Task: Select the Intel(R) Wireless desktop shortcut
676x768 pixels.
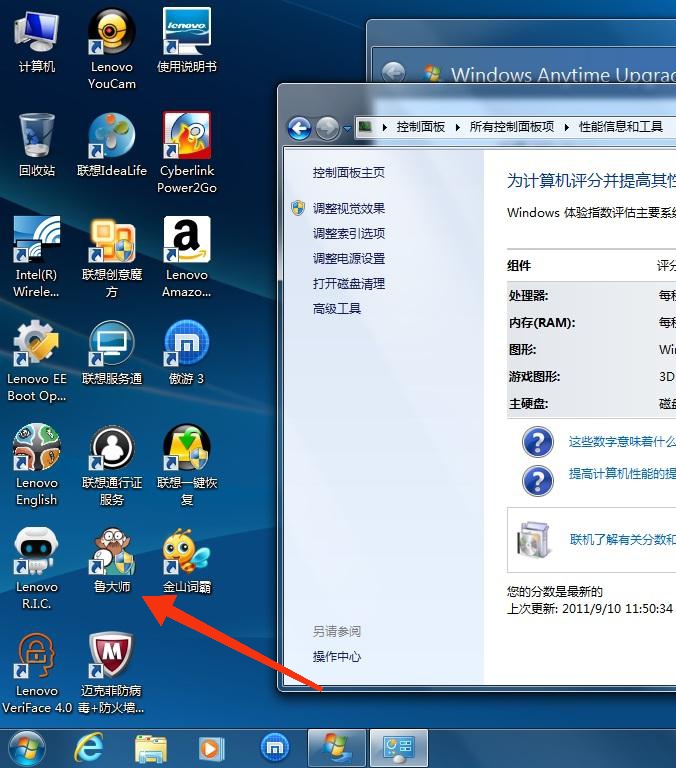Action: [37, 257]
